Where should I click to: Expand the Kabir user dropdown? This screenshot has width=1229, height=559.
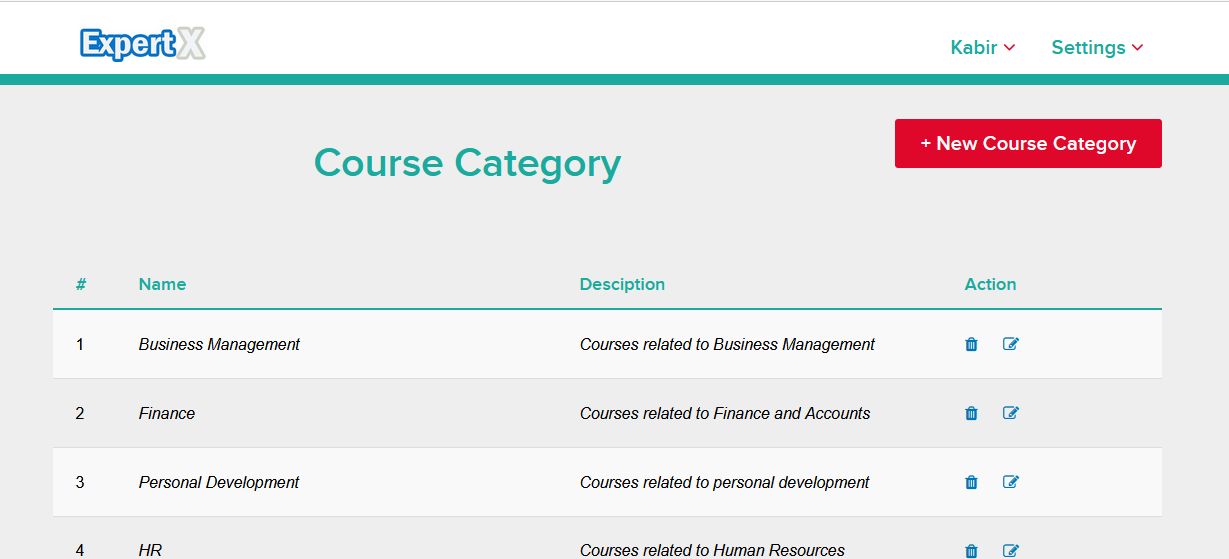[x=982, y=47]
